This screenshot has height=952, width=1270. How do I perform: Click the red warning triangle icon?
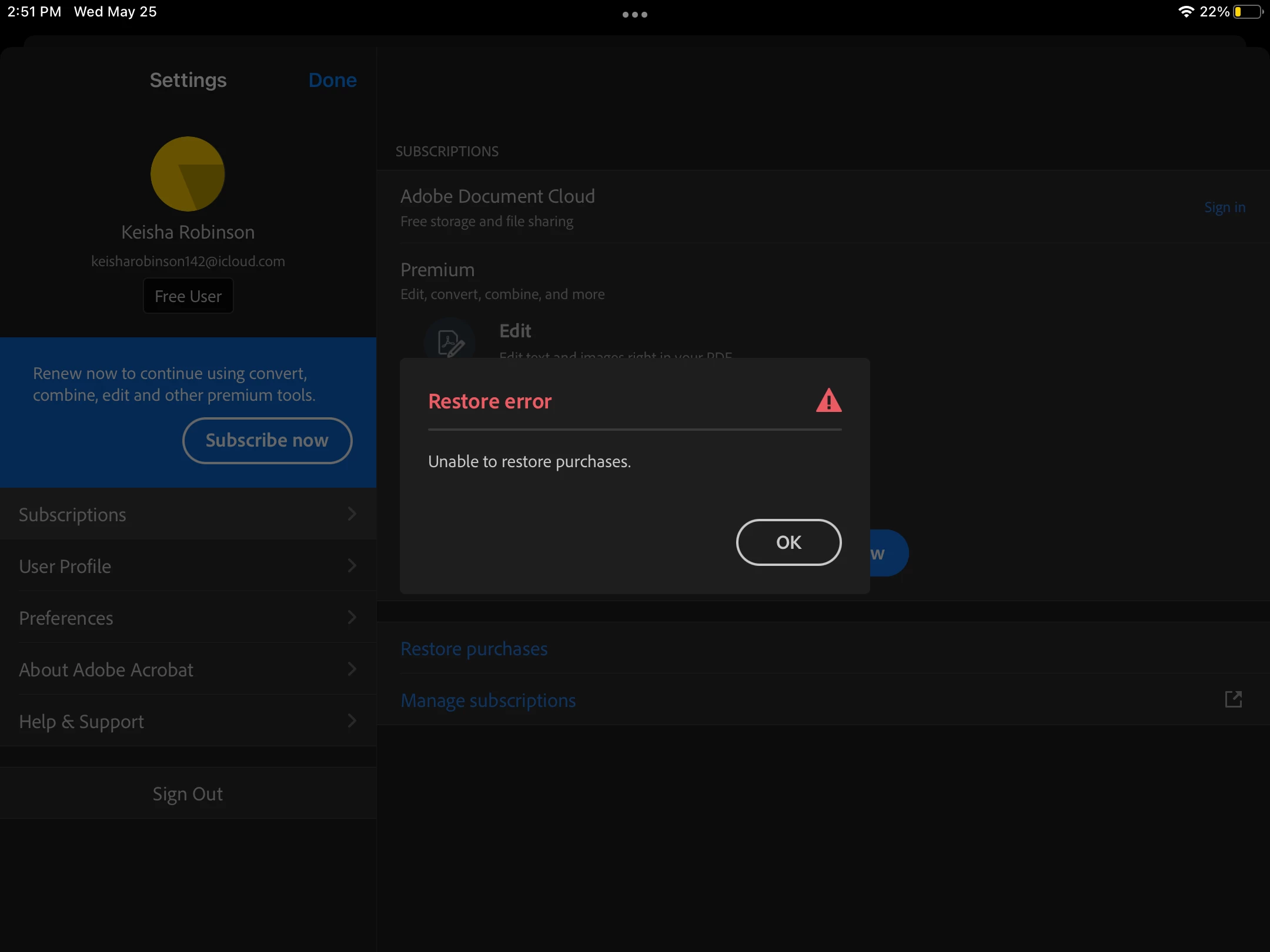pos(828,401)
